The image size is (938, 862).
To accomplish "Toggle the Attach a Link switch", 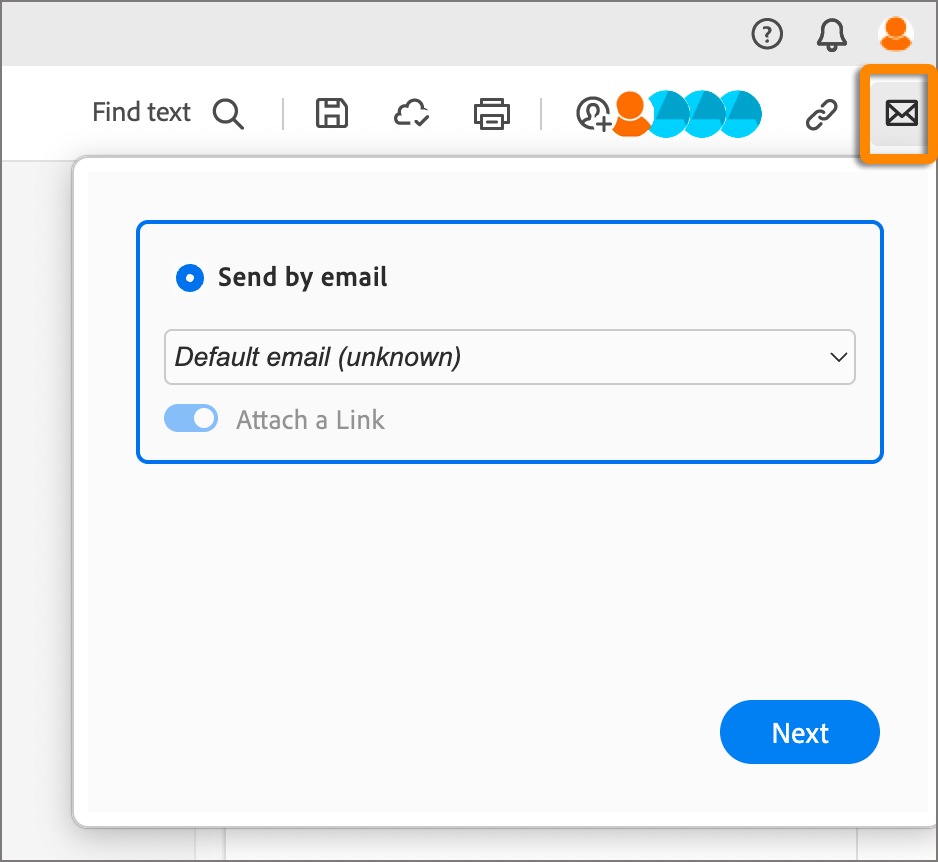I will (191, 419).
